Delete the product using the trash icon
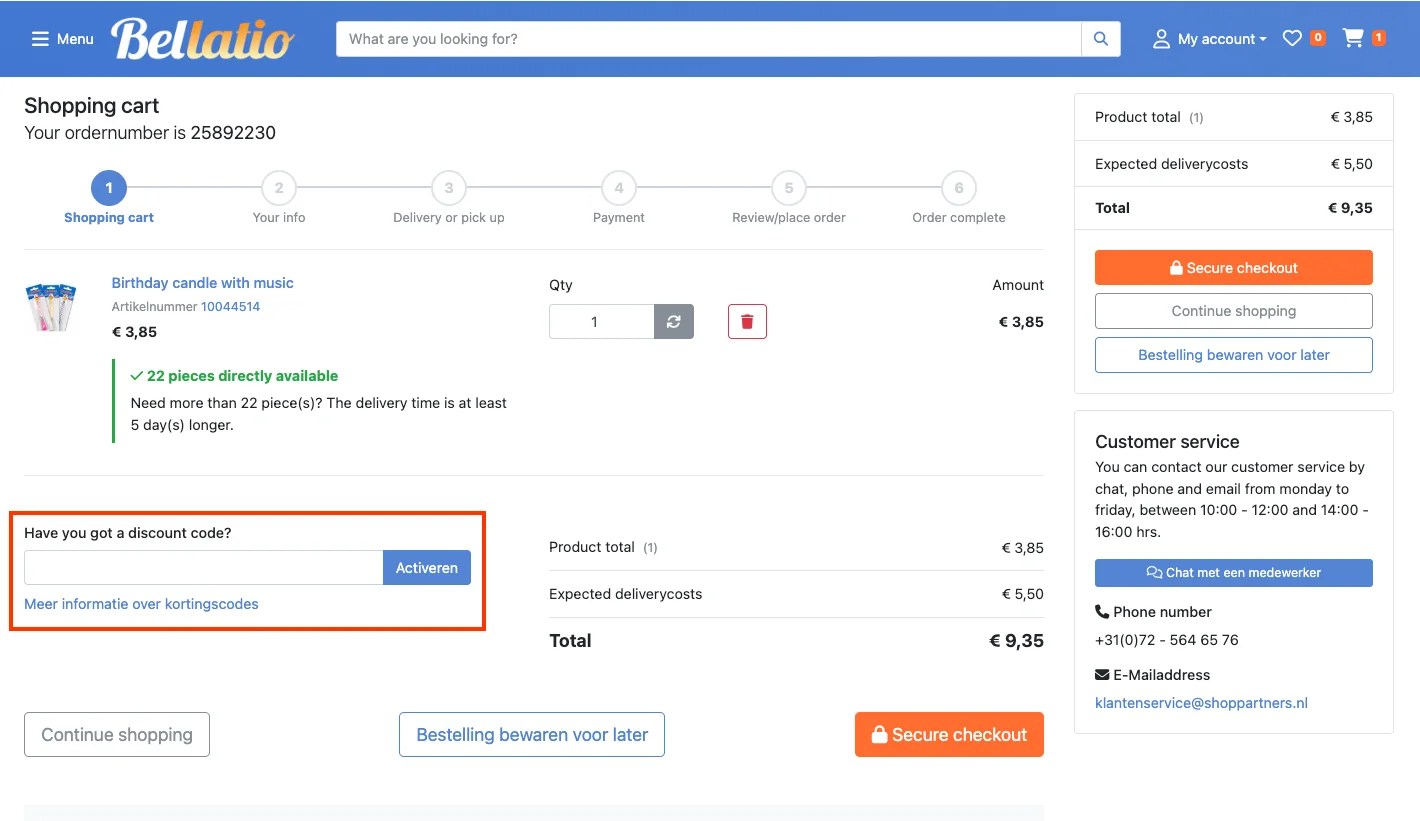Image resolution: width=1420 pixels, height=821 pixels. click(x=747, y=321)
